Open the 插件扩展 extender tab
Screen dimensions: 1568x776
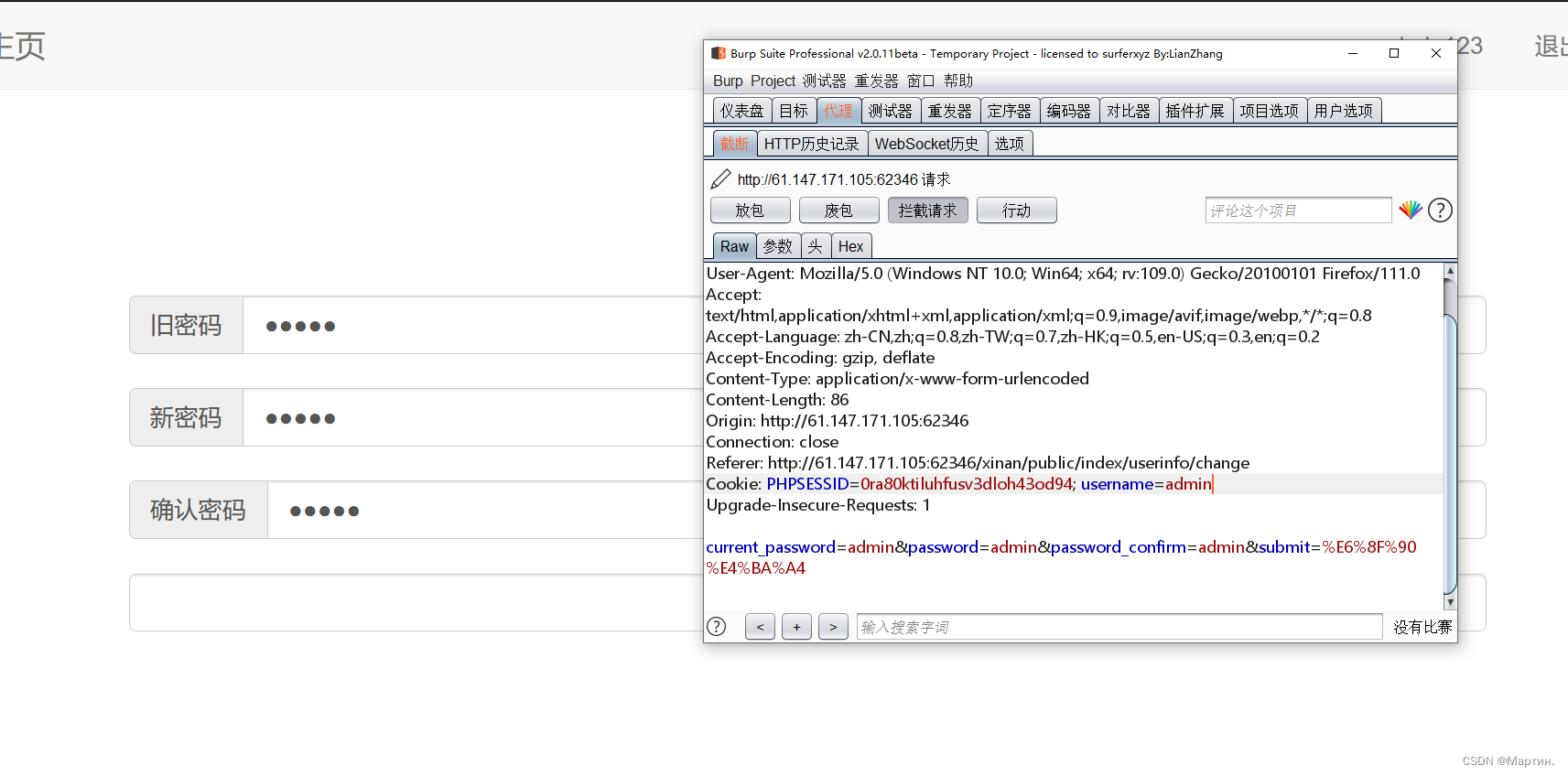pyautogui.click(x=1195, y=111)
